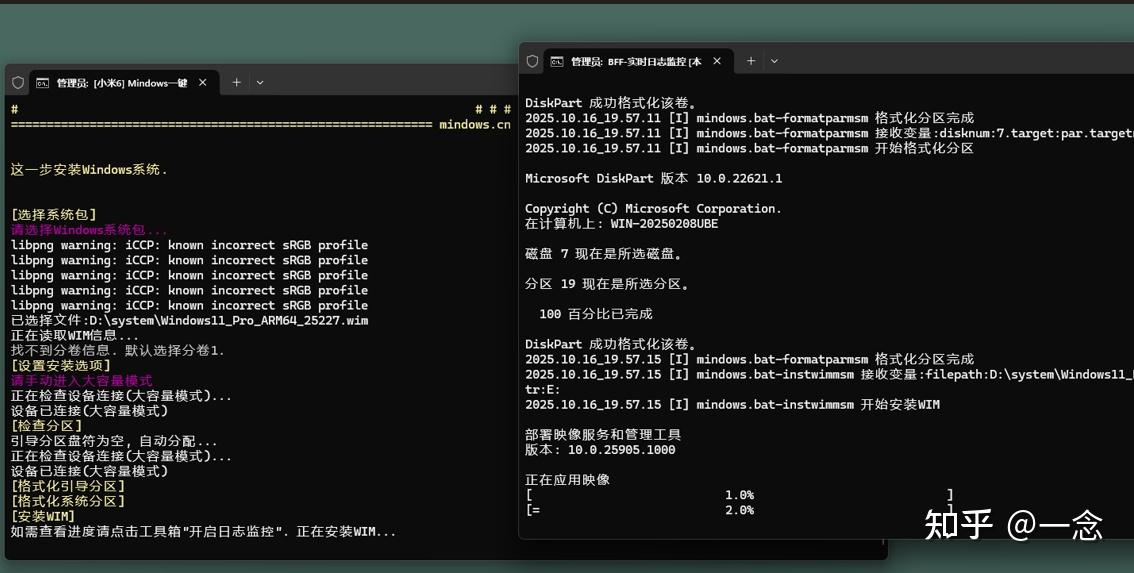
Task: Select the 管理员: BFF-实时日志监控 tab
Action: pyautogui.click(x=638, y=61)
